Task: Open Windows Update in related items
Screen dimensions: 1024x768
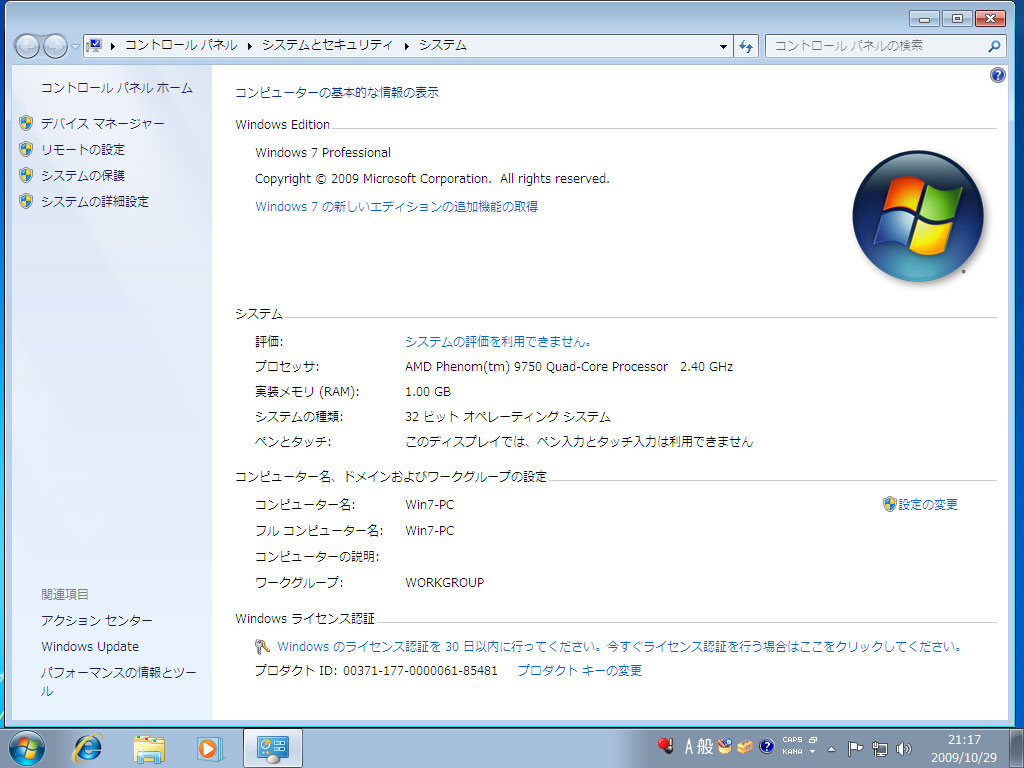Action: pyautogui.click(x=90, y=647)
